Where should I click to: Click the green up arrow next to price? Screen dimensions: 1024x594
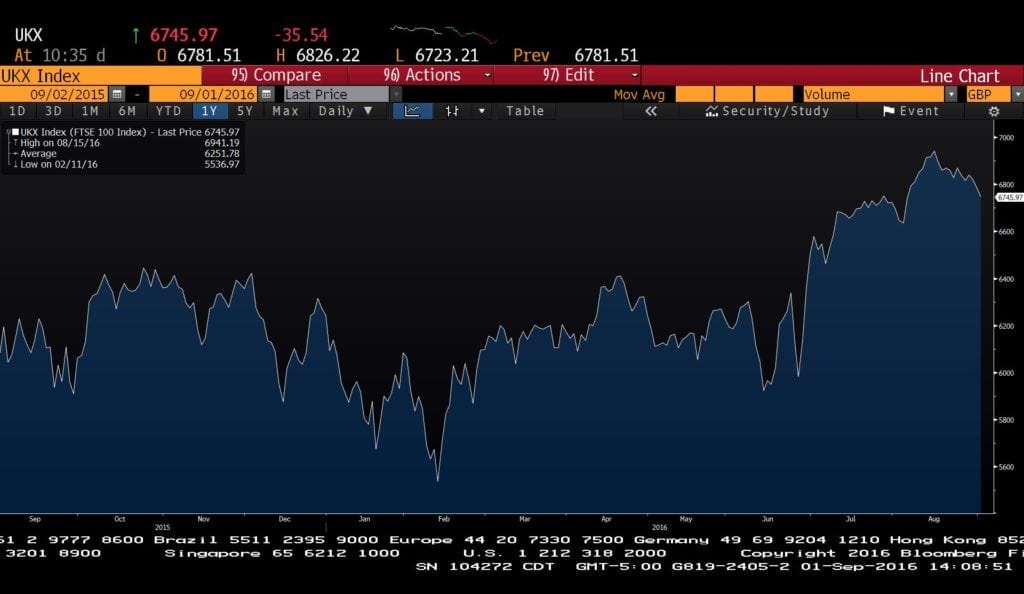(x=136, y=35)
